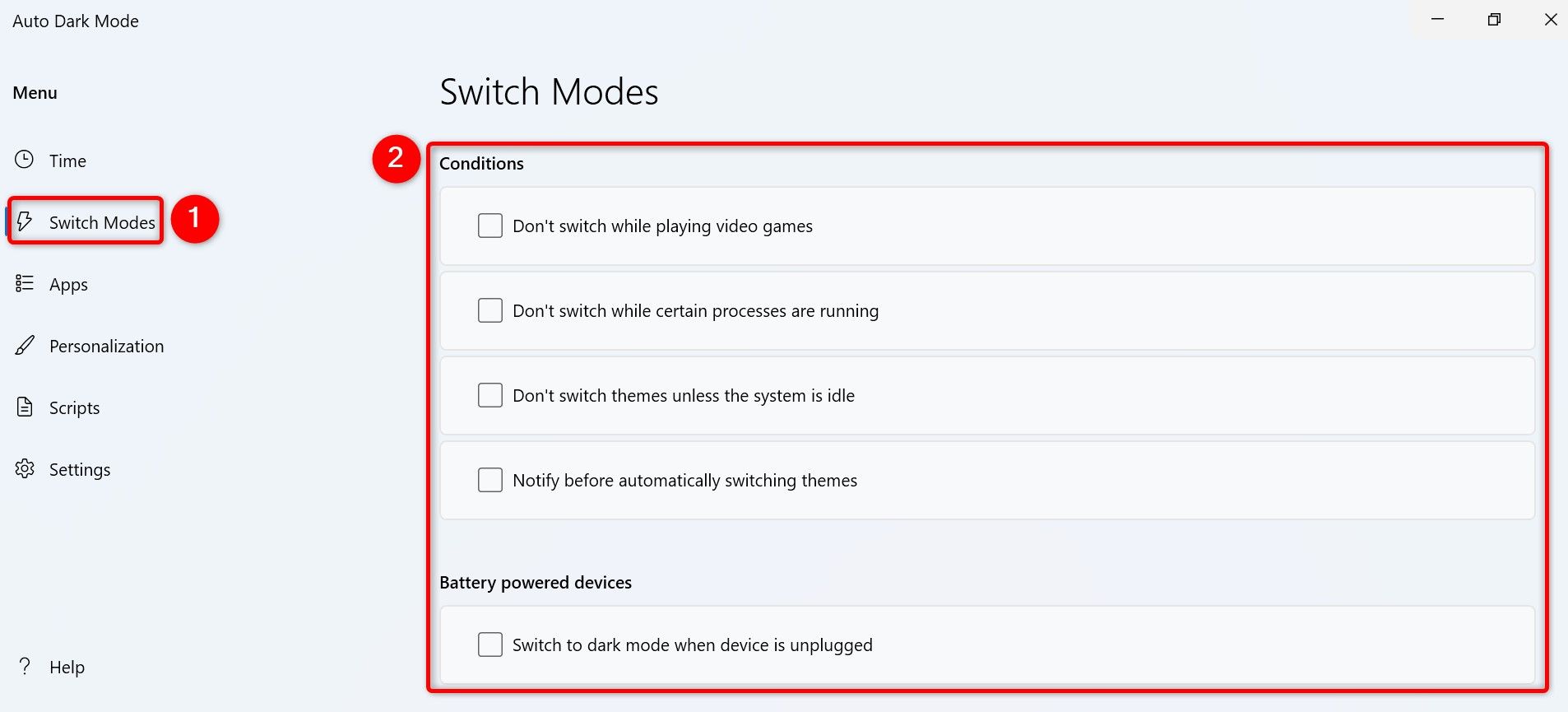Check switch to dark mode when unplugged
The height and width of the screenshot is (712, 1568).
click(490, 645)
